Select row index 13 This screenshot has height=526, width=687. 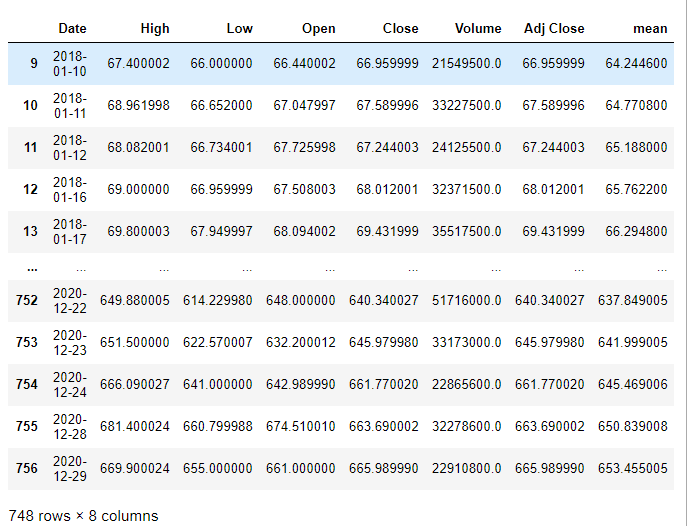coord(30,231)
